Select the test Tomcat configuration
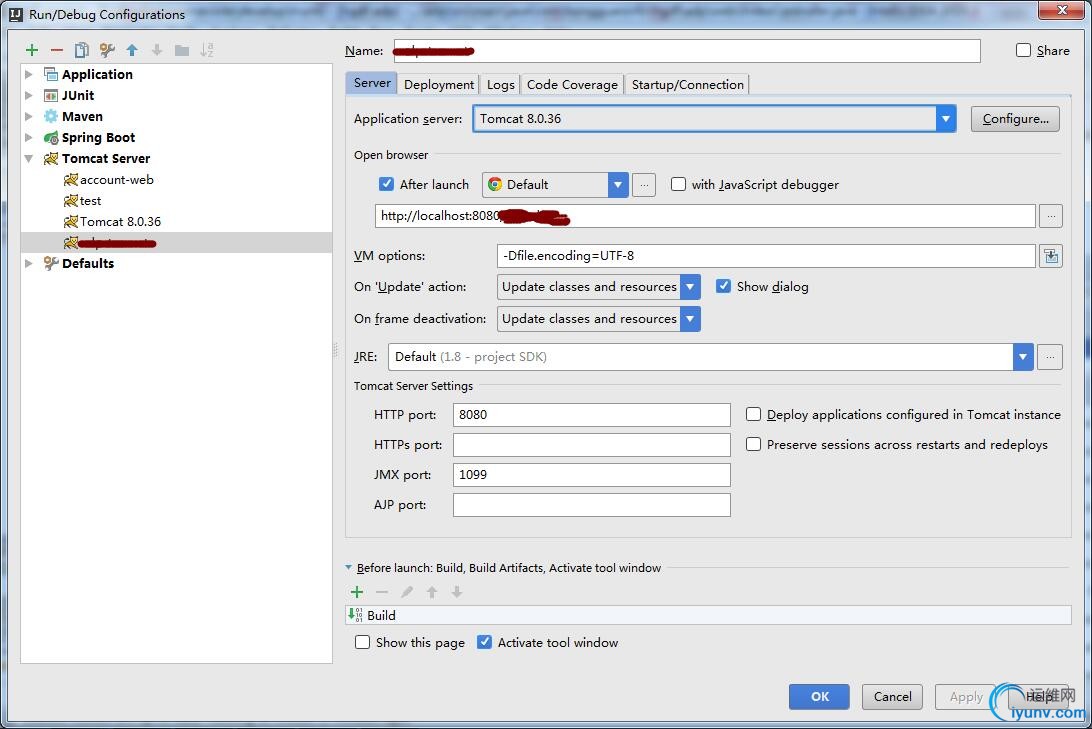The height and width of the screenshot is (729, 1092). pos(90,201)
